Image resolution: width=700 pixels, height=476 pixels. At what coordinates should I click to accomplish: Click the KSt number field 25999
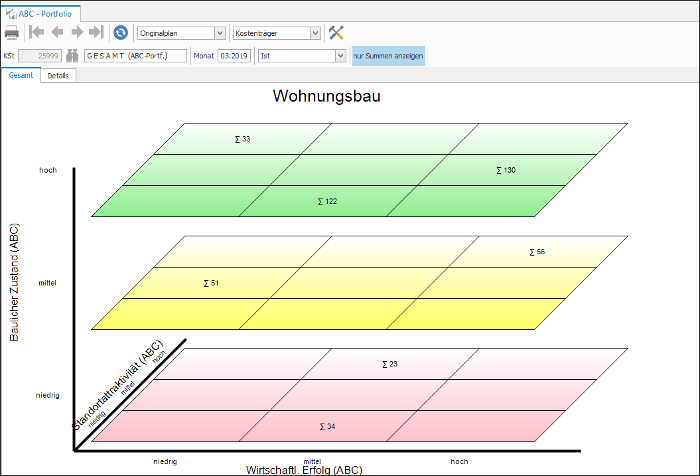click(40, 56)
